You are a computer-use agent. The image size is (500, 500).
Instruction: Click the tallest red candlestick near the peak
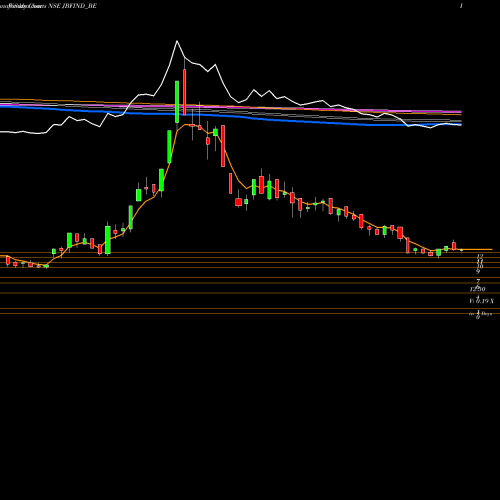click(184, 92)
